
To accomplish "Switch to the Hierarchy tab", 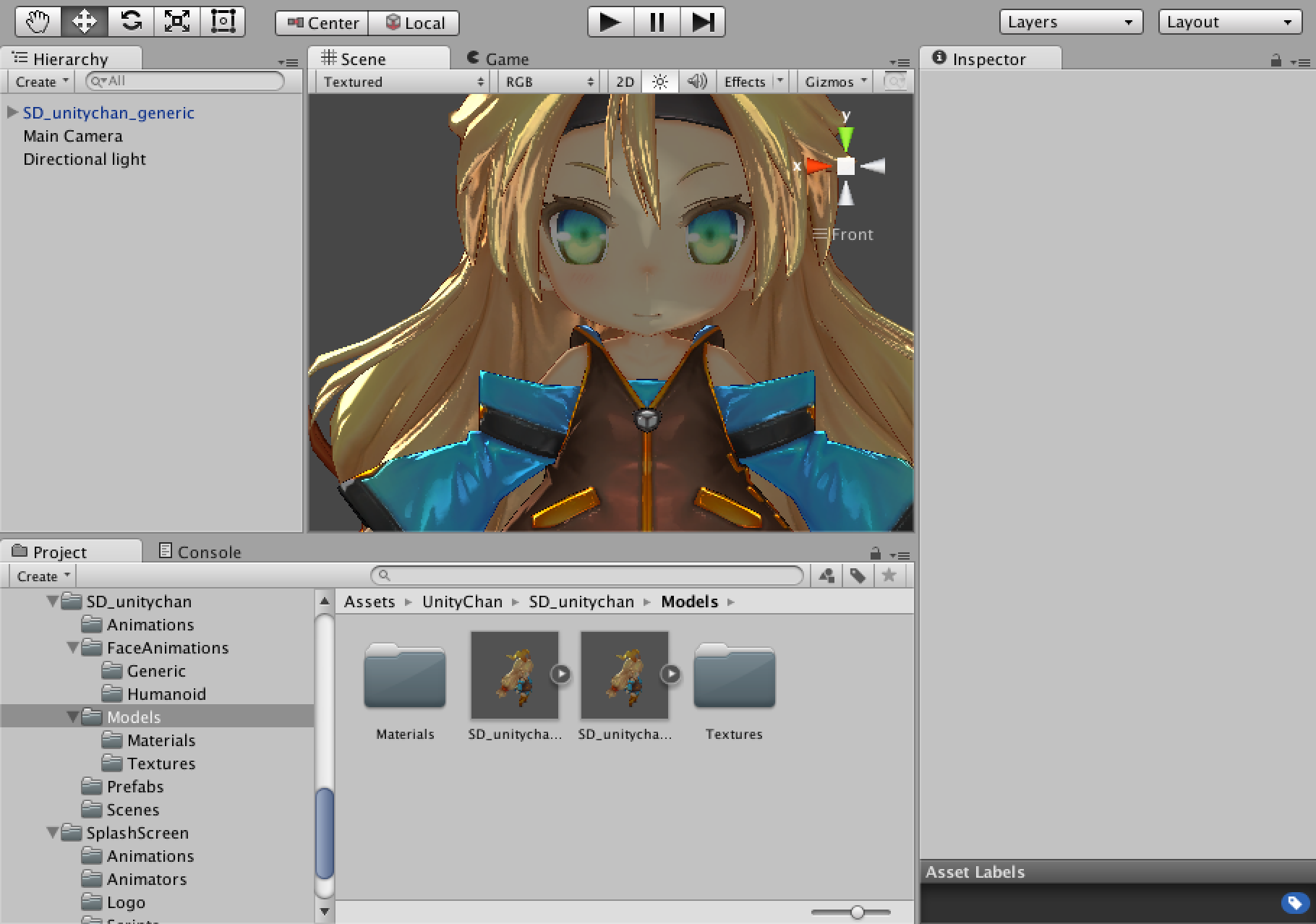I will [71, 59].
